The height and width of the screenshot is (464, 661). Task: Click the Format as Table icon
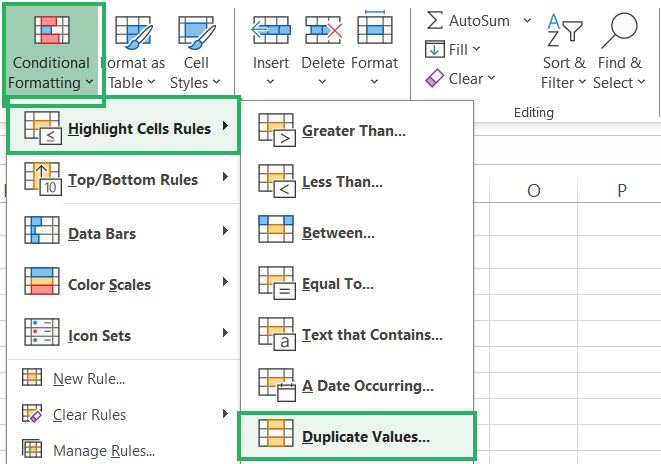(134, 32)
